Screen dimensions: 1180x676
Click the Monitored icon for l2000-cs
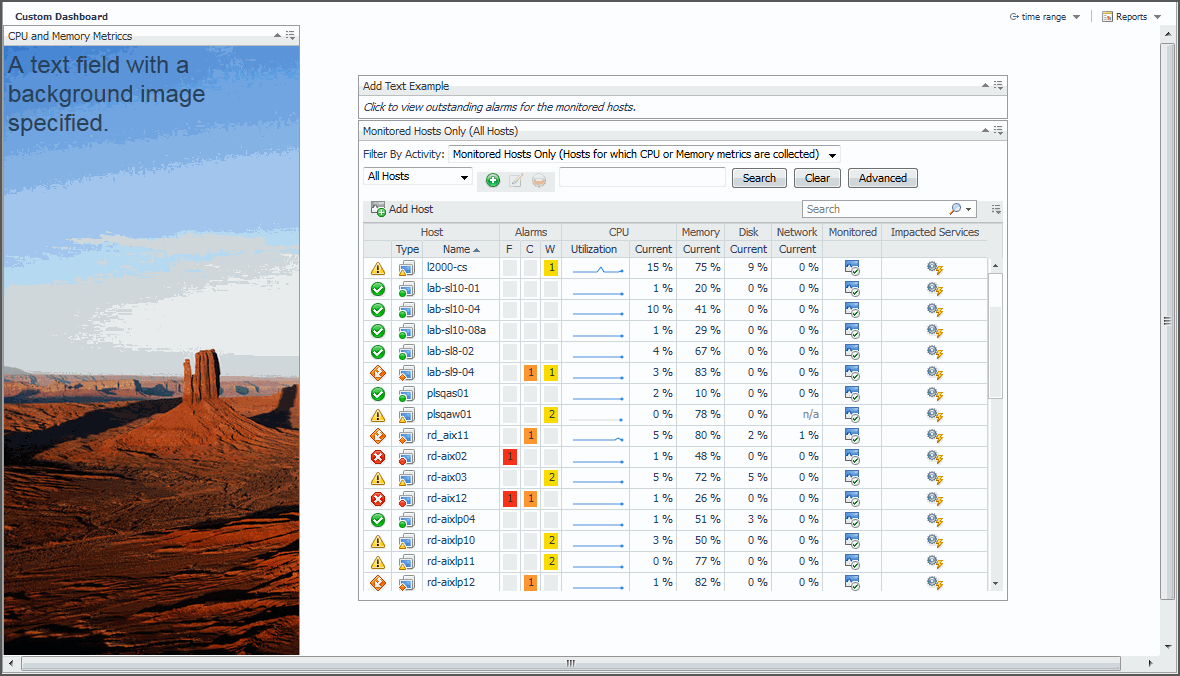coord(852,268)
